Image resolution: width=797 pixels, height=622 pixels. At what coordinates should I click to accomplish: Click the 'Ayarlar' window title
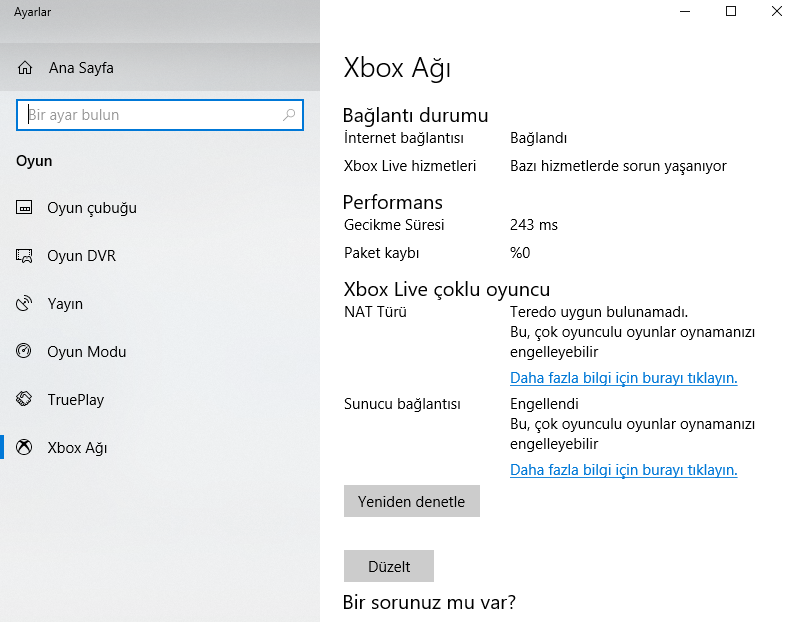(x=32, y=12)
